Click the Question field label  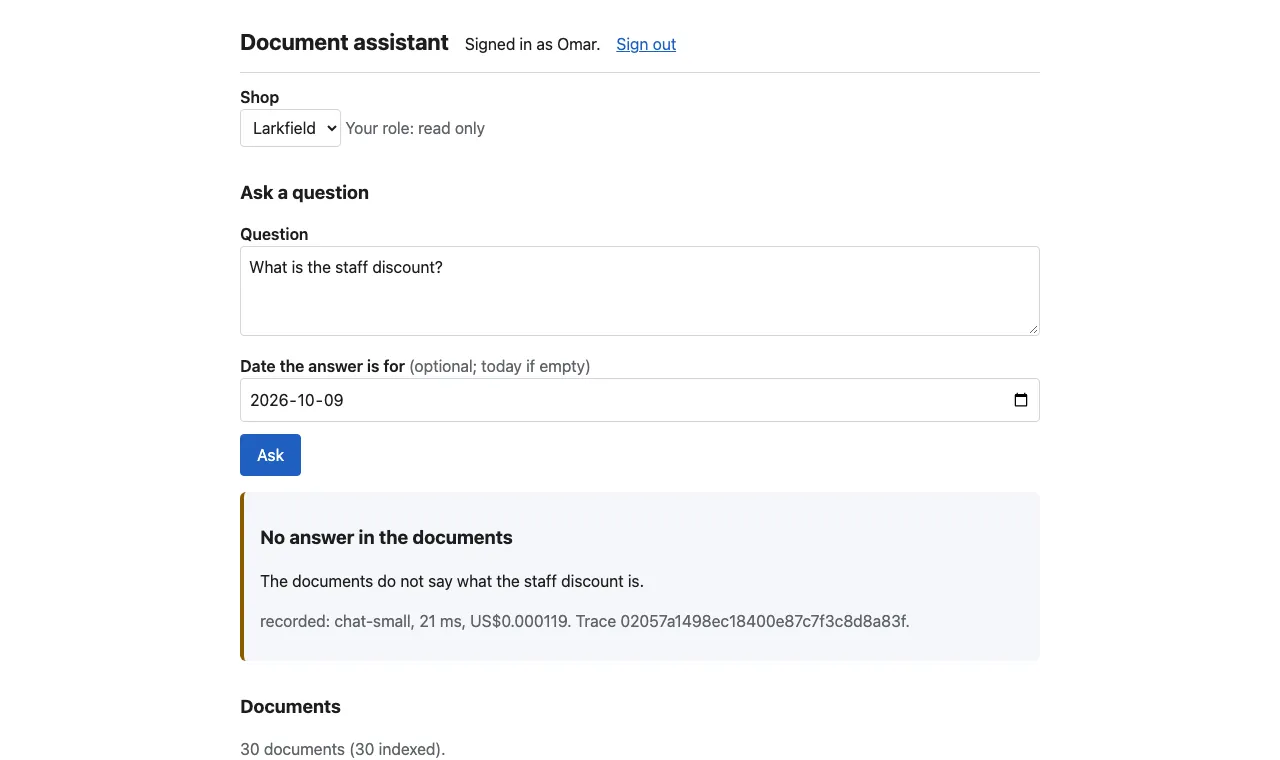click(274, 234)
